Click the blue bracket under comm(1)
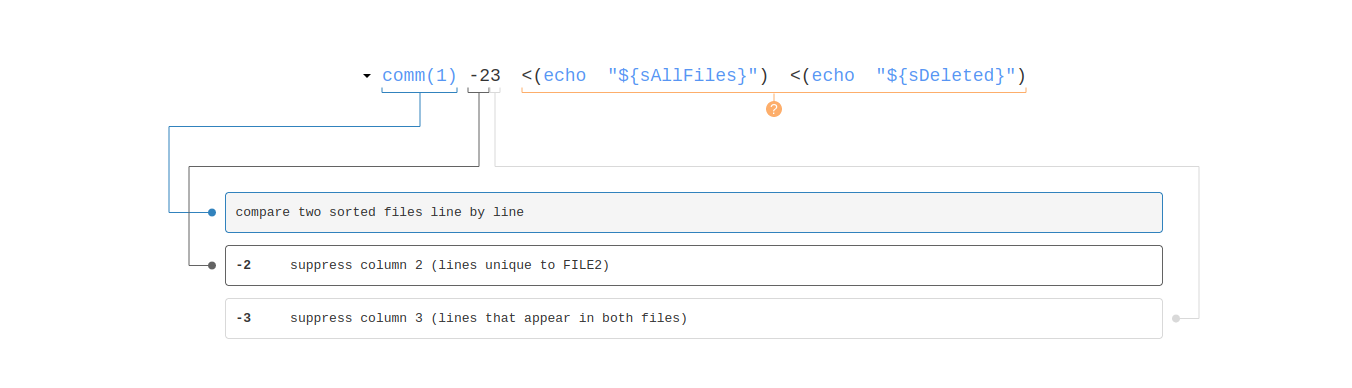The height and width of the screenshot is (388, 1352). coord(419,91)
